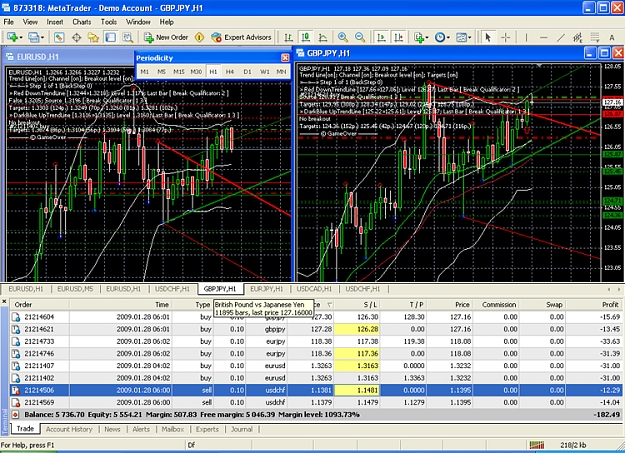Click the 218/2 kb status bar entry

[573, 445]
